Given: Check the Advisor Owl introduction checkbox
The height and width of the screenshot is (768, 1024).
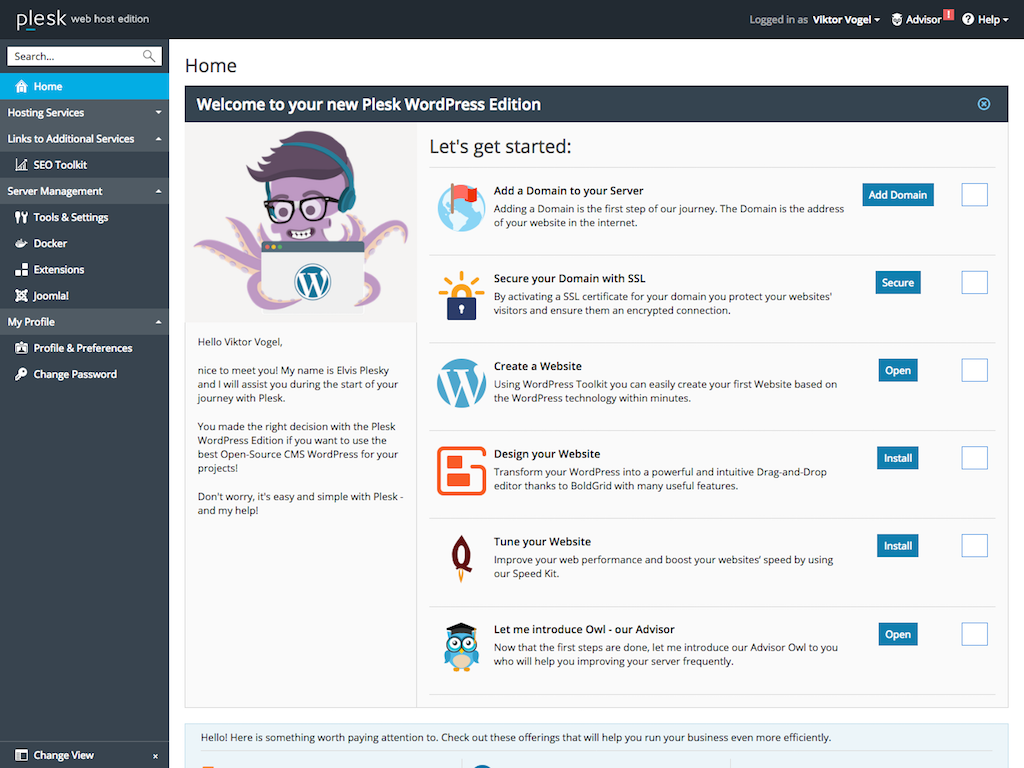Looking at the screenshot, I should (x=974, y=634).
